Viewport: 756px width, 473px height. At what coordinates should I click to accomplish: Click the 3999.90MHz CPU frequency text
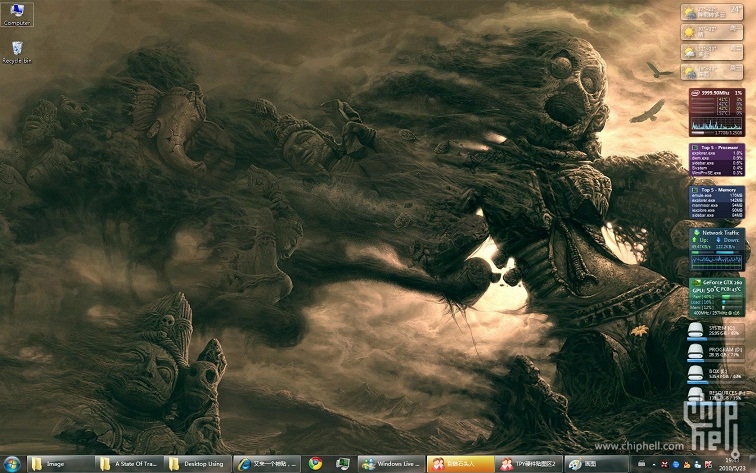715,93
